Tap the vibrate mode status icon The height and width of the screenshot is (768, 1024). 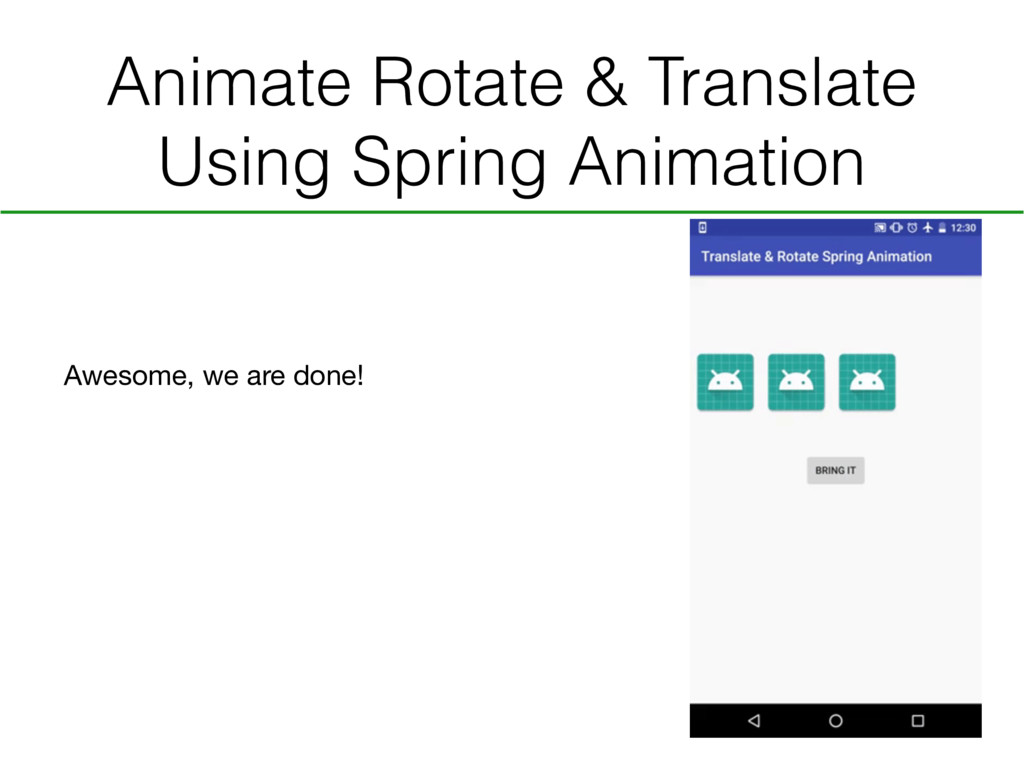896,227
